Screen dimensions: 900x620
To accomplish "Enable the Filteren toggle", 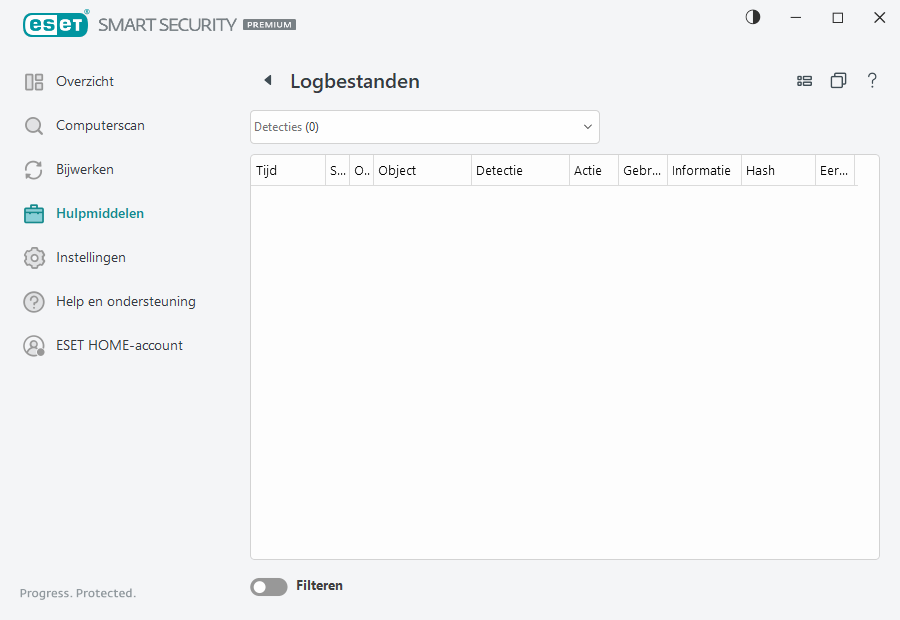I will point(268,586).
